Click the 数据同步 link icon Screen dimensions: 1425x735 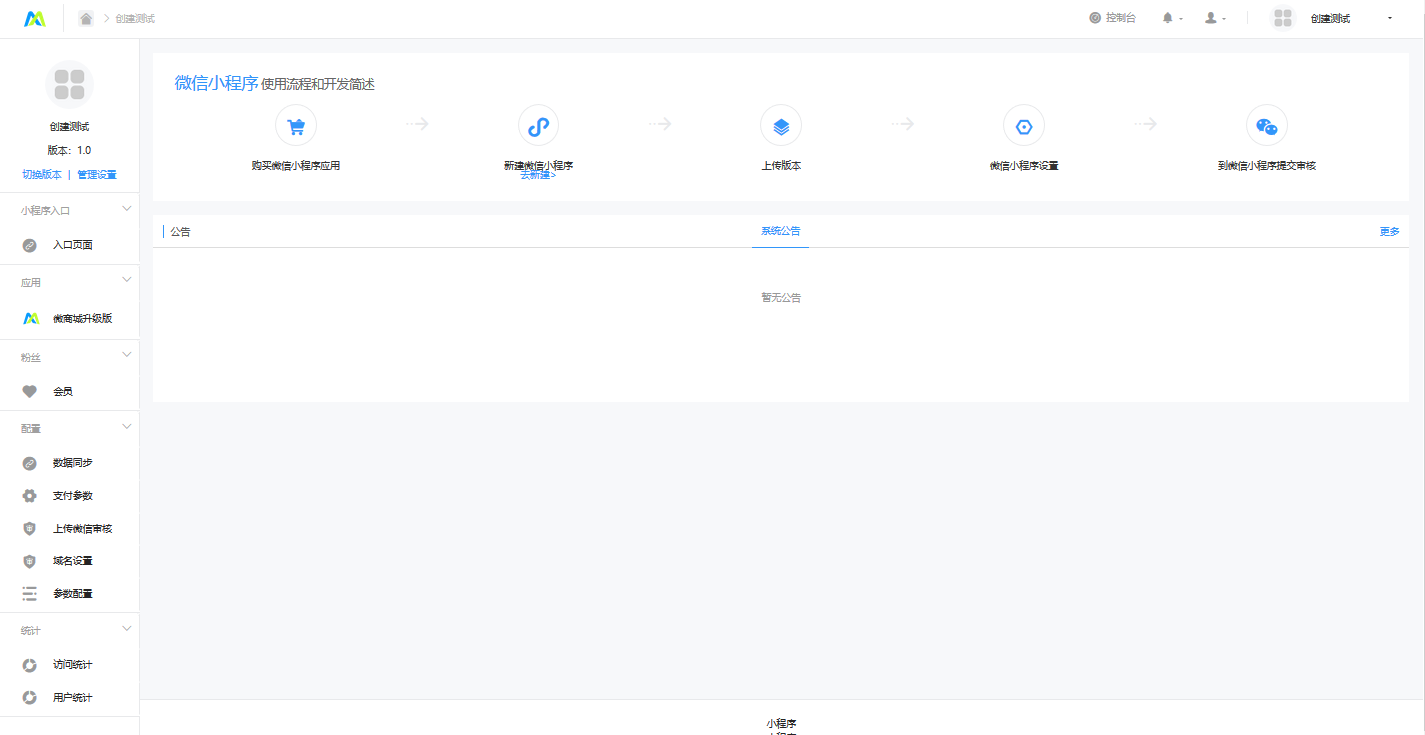click(x=30, y=463)
